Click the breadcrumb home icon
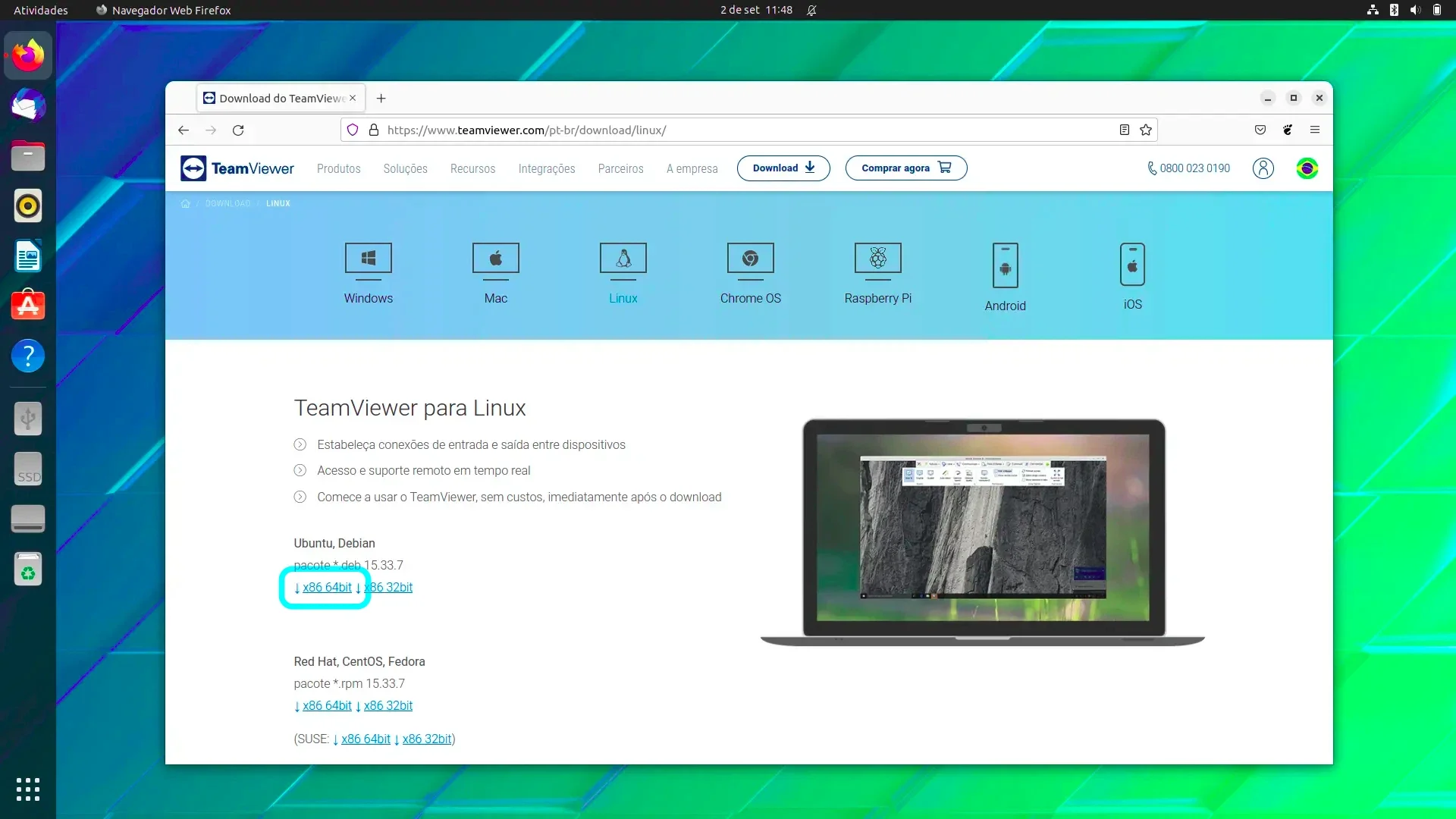This screenshot has height=819, width=1456. [185, 203]
